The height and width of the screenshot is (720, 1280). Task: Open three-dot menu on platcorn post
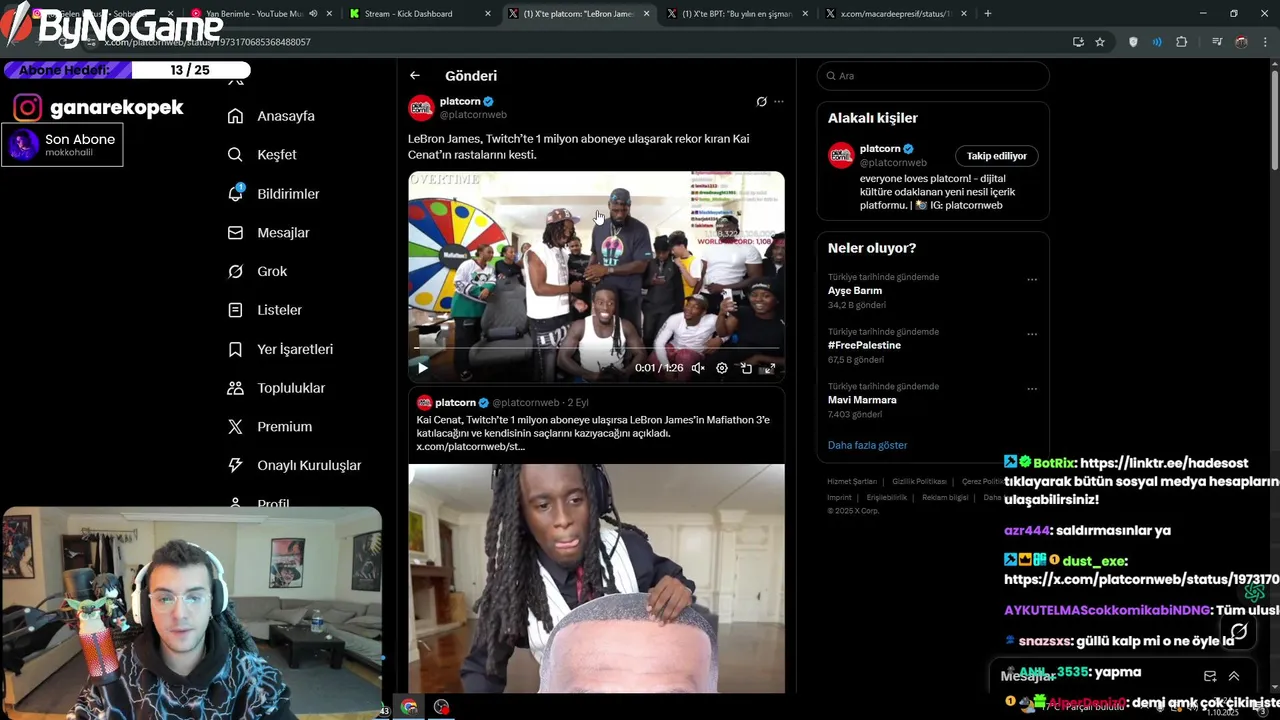coord(779,102)
